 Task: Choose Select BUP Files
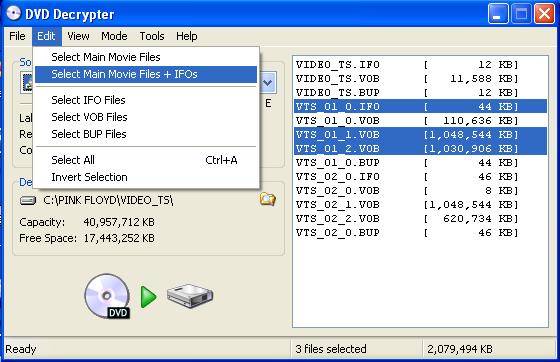coord(146,134)
